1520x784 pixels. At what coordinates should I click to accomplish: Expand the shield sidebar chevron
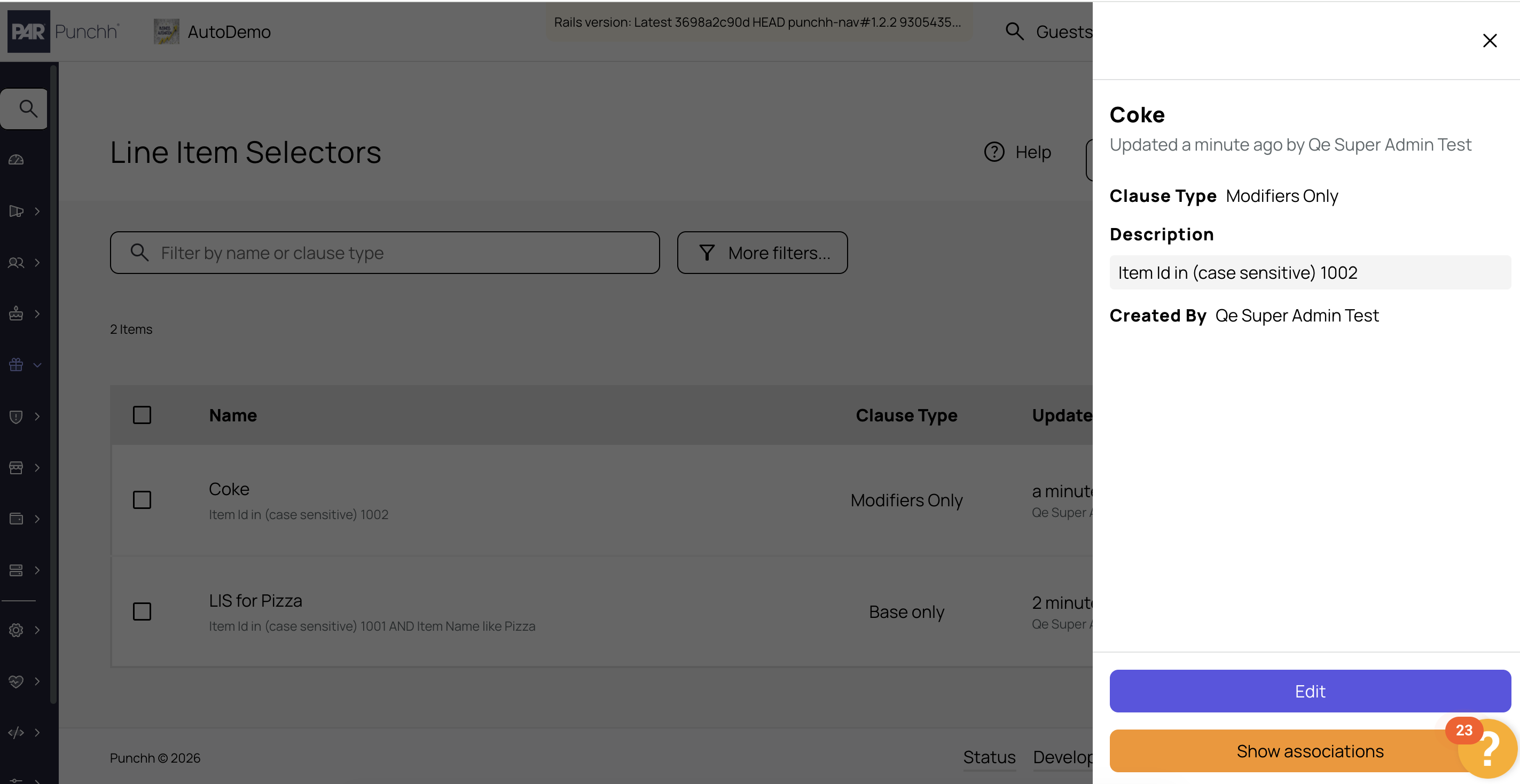[37, 417]
